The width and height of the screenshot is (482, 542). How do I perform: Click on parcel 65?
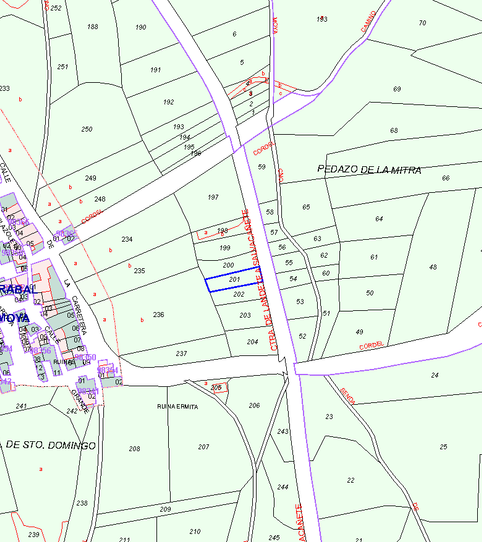[x=306, y=207]
